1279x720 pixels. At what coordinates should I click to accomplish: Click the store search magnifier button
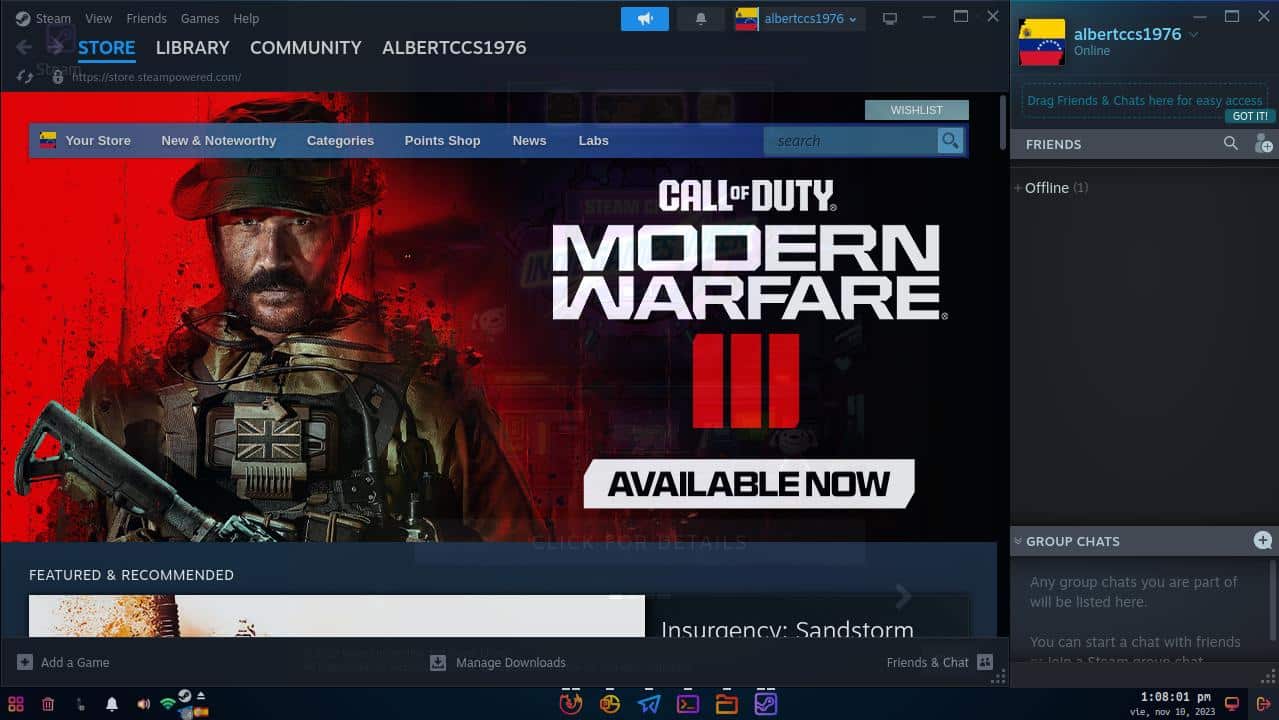pos(950,141)
